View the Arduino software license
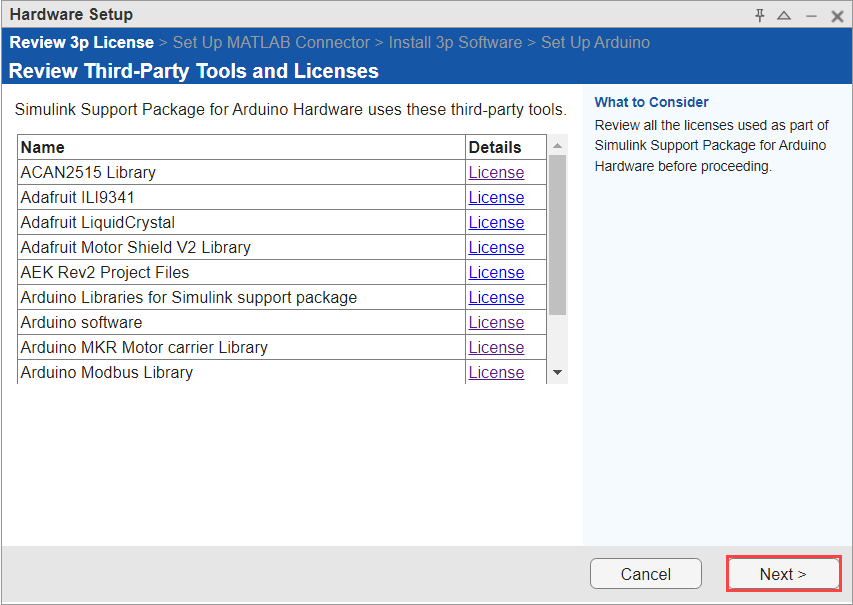The image size is (853, 605). 496,322
